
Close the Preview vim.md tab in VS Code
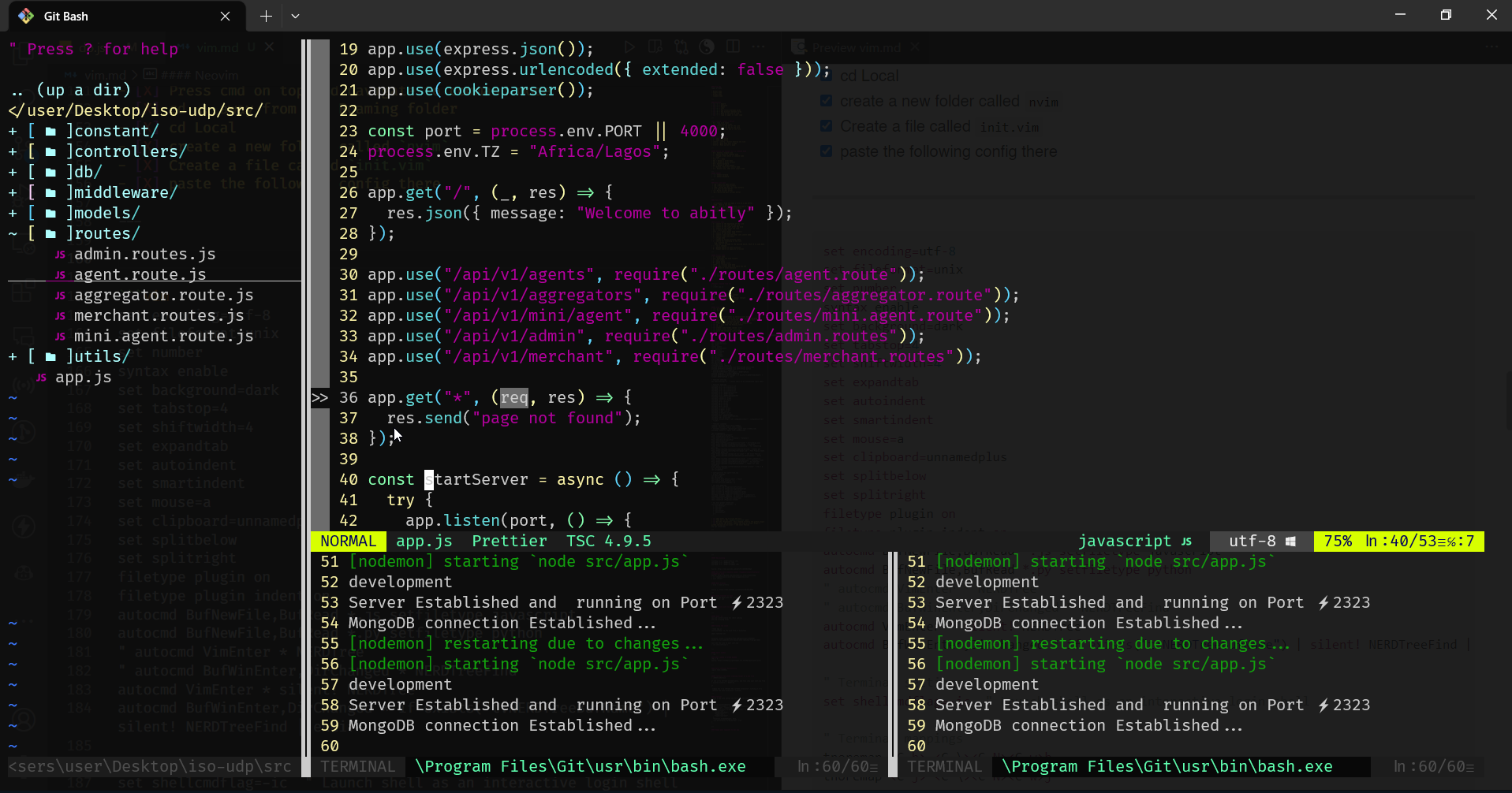click(916, 47)
